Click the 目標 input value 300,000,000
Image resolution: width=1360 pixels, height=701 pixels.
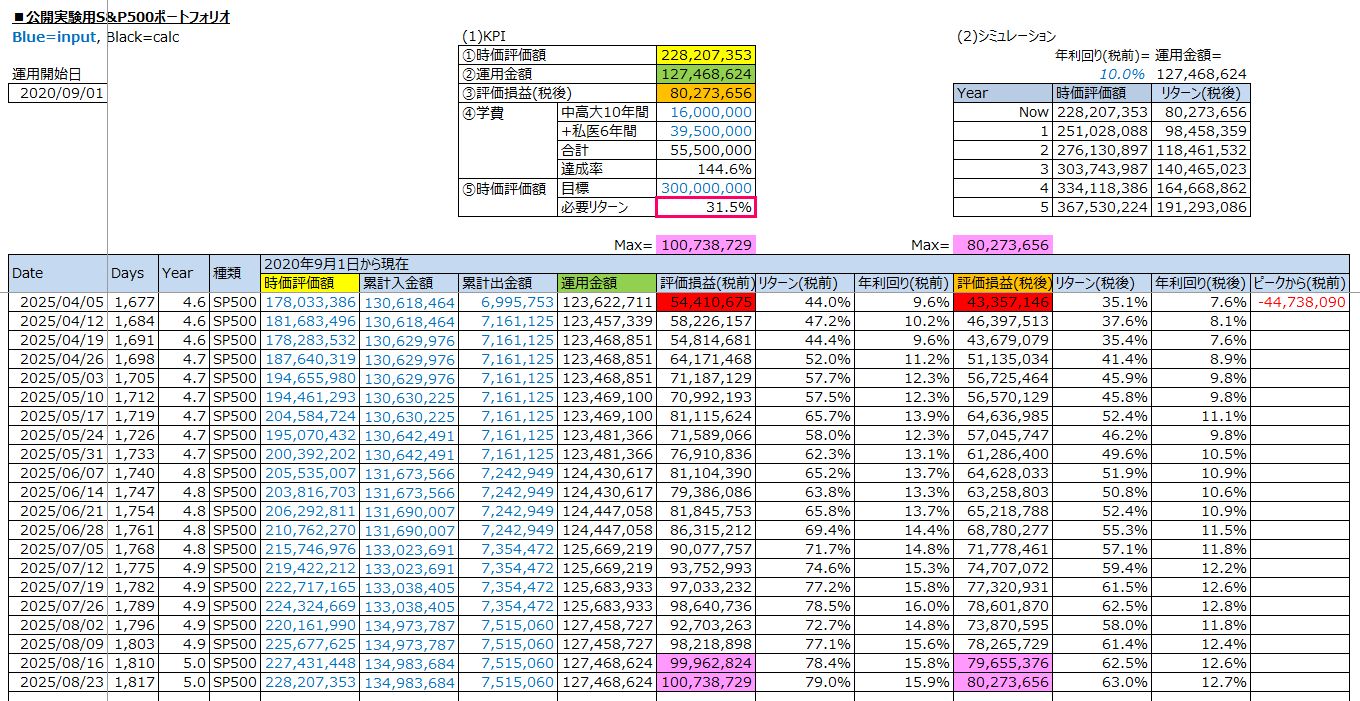(706, 188)
